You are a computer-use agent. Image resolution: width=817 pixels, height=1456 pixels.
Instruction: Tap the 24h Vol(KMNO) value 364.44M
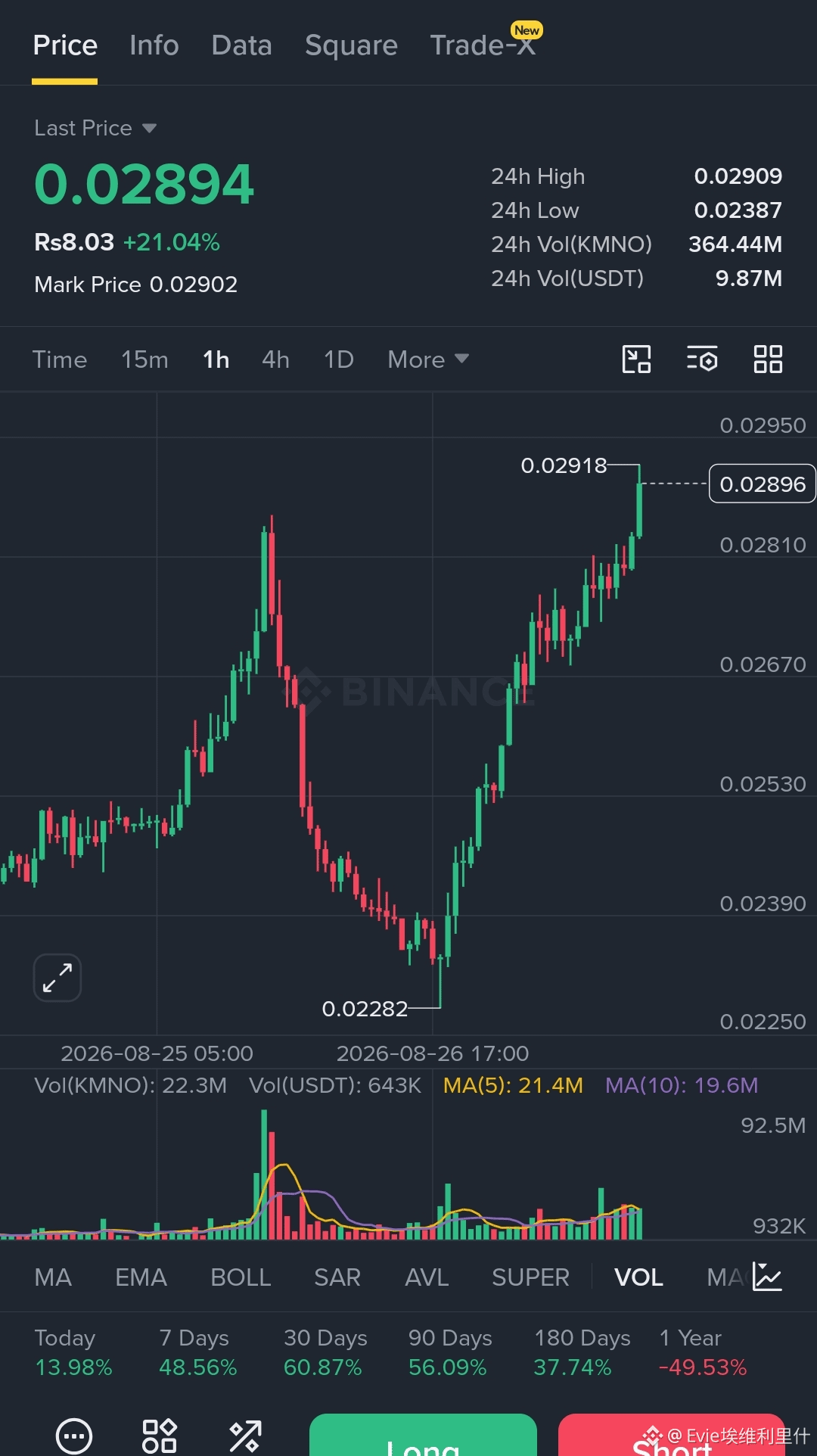coord(735,244)
